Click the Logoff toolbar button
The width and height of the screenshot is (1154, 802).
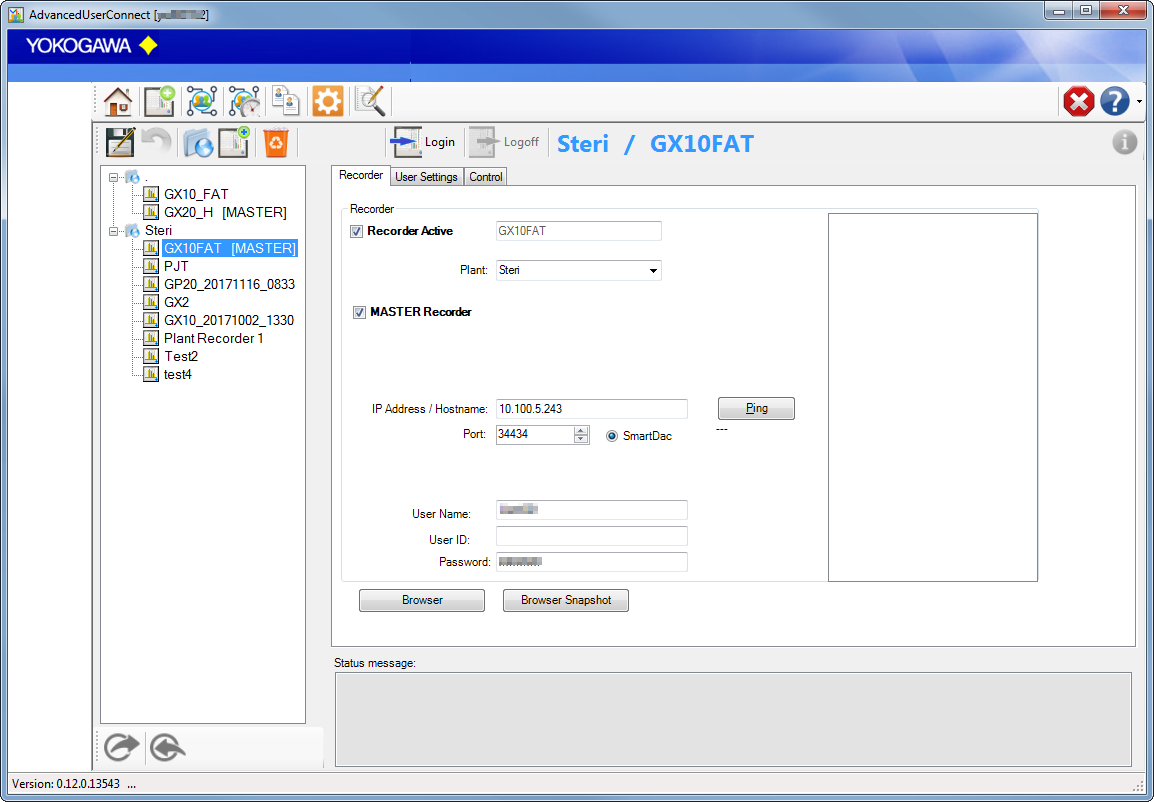pyautogui.click(x=505, y=142)
